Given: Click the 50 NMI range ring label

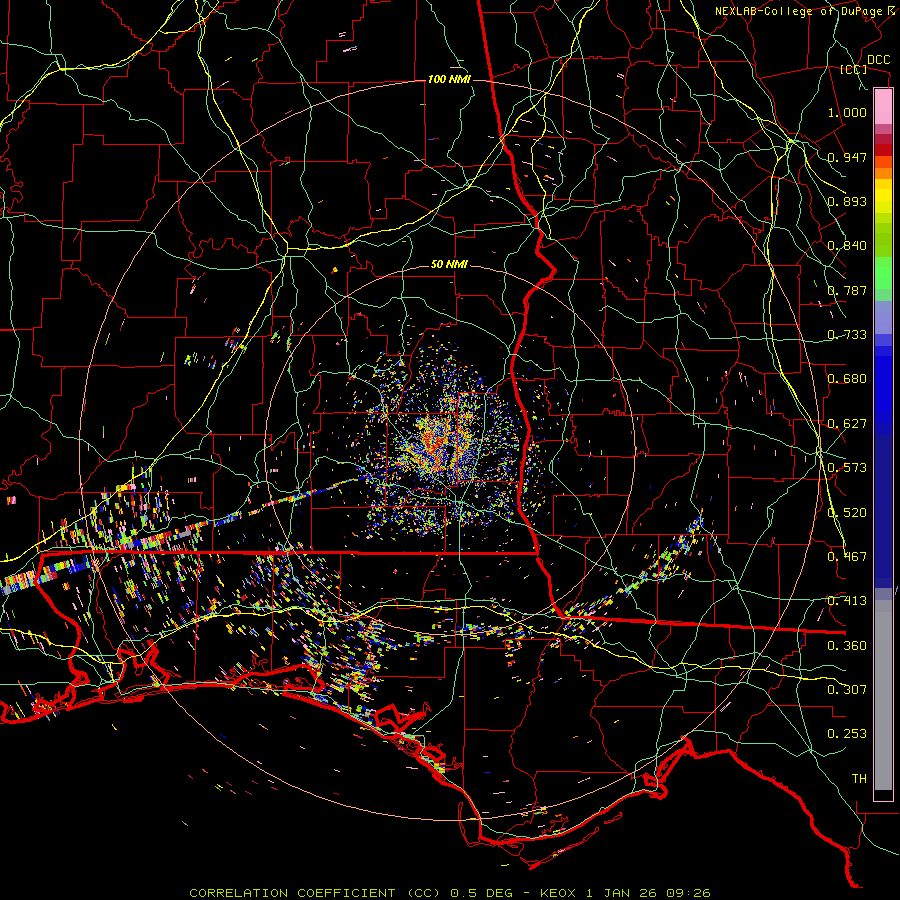Looking at the screenshot, I should [x=449, y=265].
